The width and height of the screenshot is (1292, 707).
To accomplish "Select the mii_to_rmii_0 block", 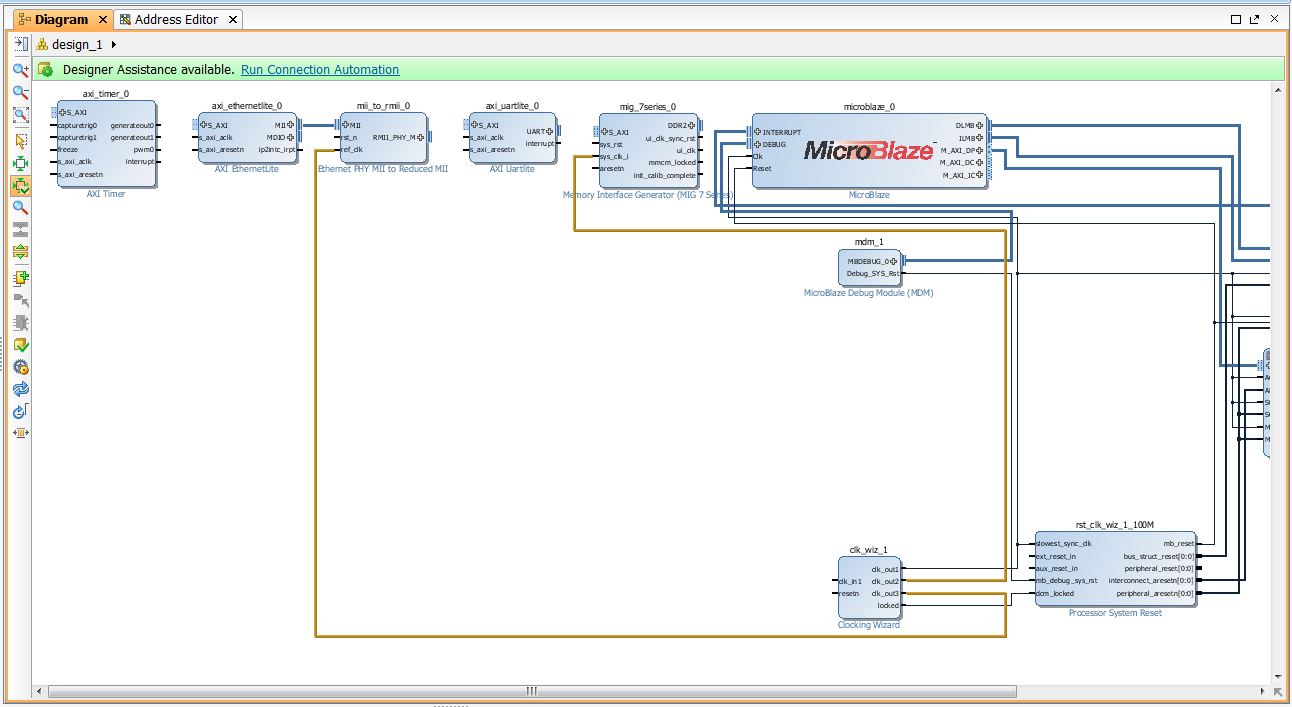I will [383, 137].
